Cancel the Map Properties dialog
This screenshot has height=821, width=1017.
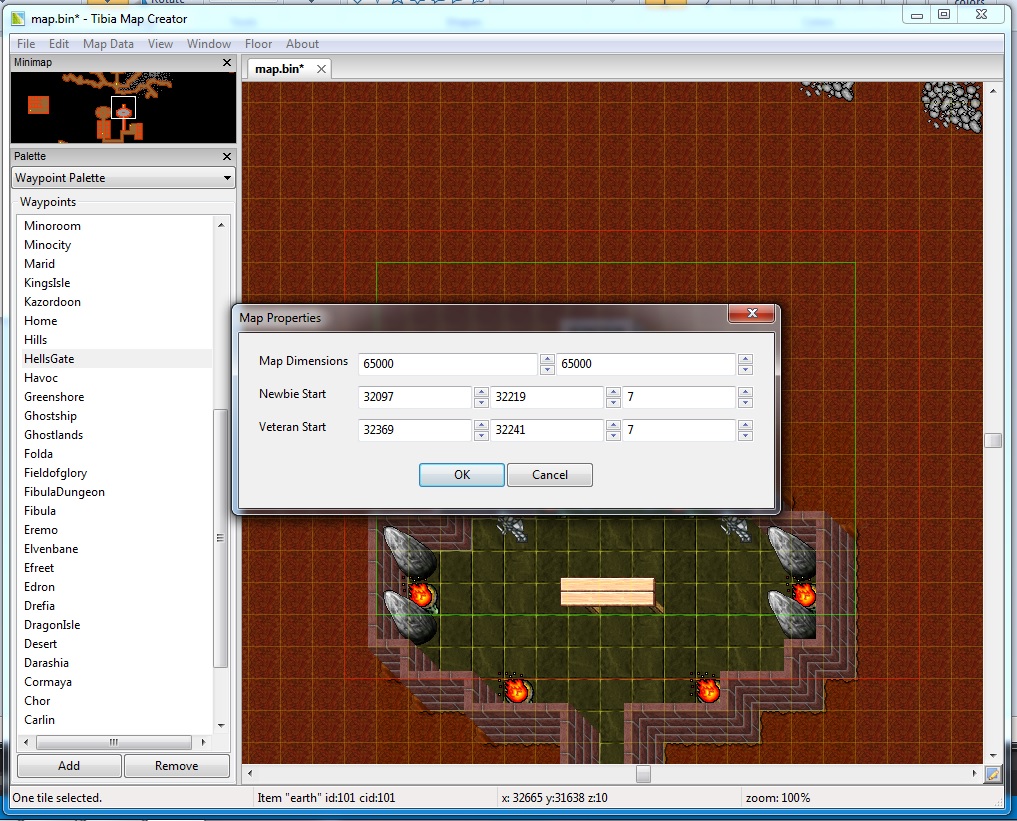(549, 475)
